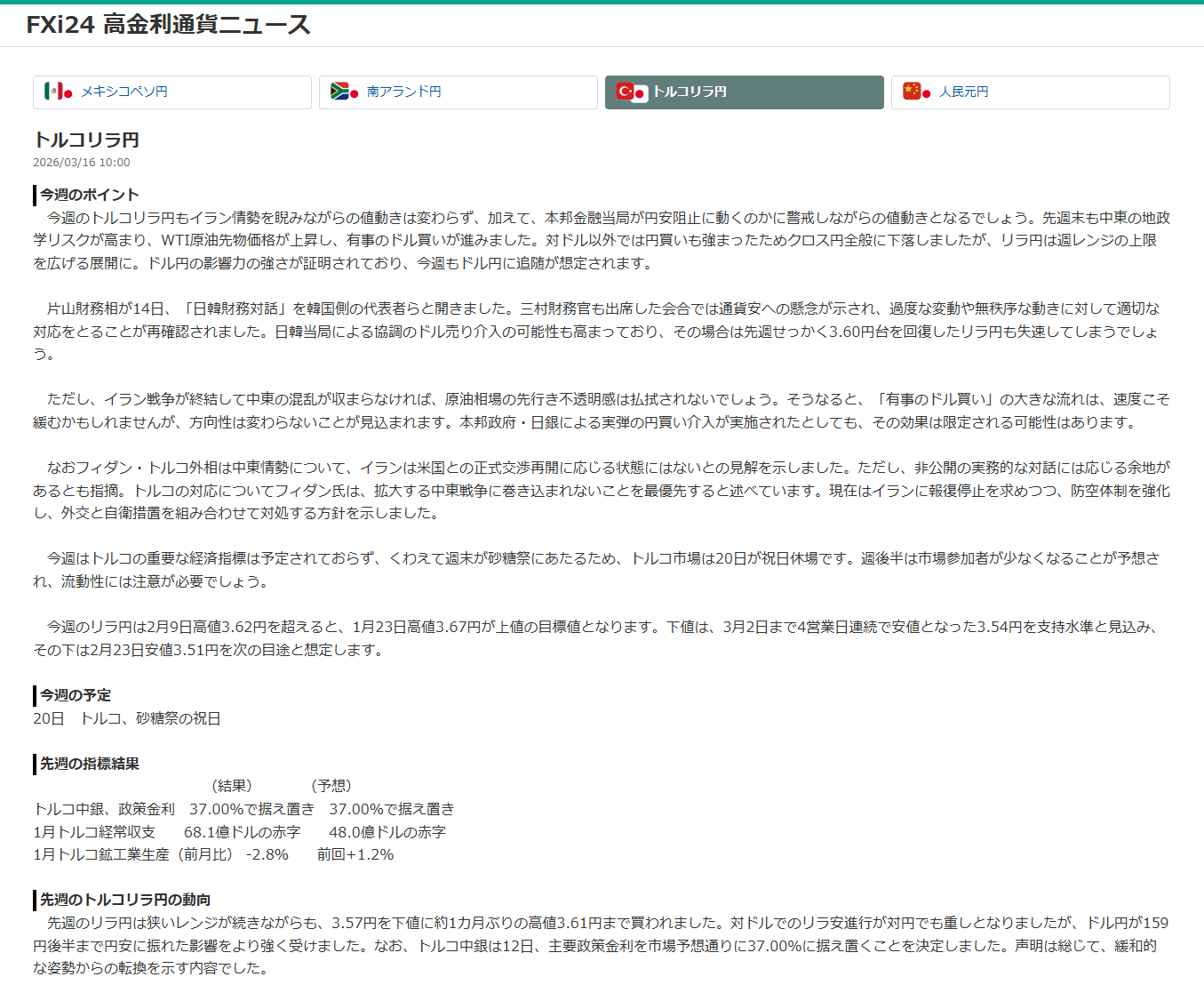Click the 20日 トルコ、砂糖祭の祝日 schedule line
The width and height of the screenshot is (1204, 1001).
point(127,718)
